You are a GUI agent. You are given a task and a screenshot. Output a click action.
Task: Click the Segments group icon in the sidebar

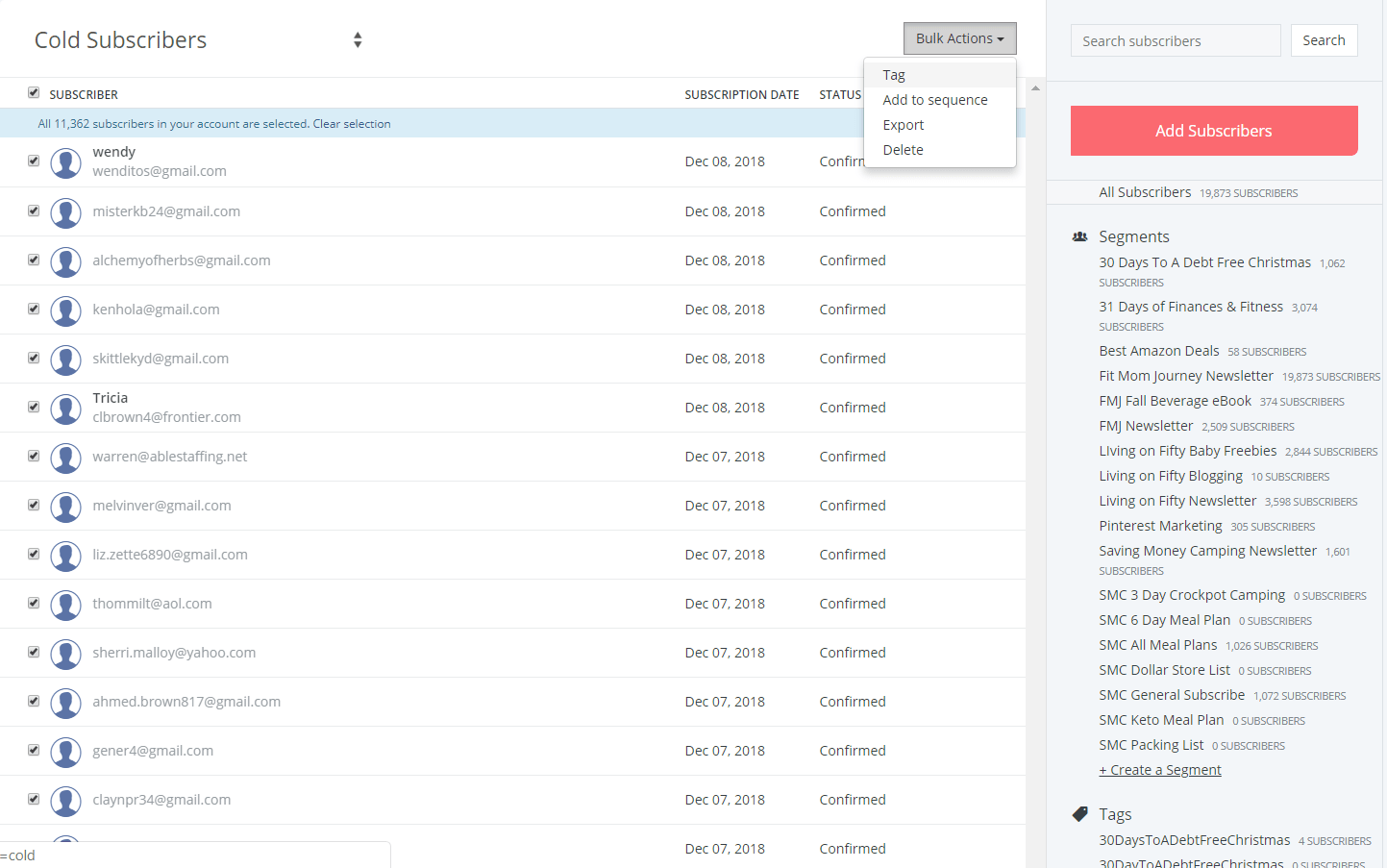click(1078, 236)
